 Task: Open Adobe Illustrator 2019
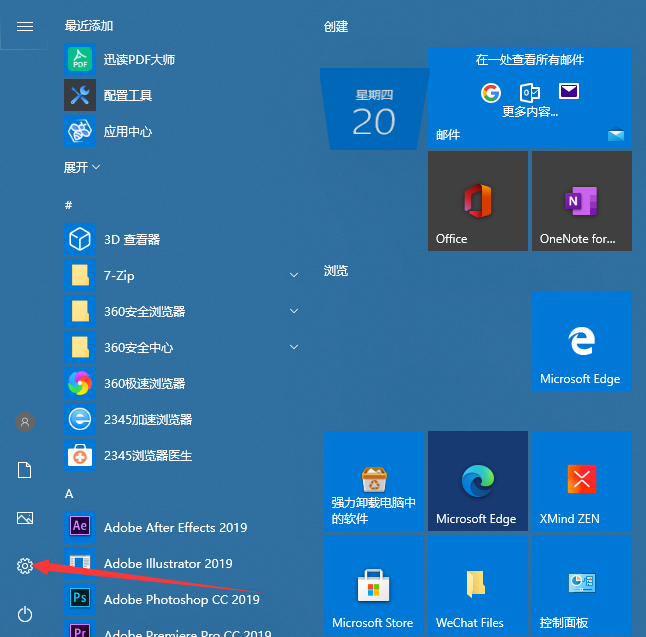pyautogui.click(x=167, y=563)
